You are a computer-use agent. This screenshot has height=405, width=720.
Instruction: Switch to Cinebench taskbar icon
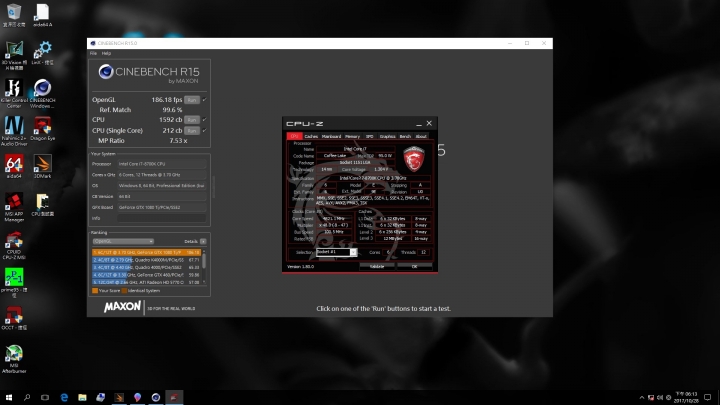156,397
